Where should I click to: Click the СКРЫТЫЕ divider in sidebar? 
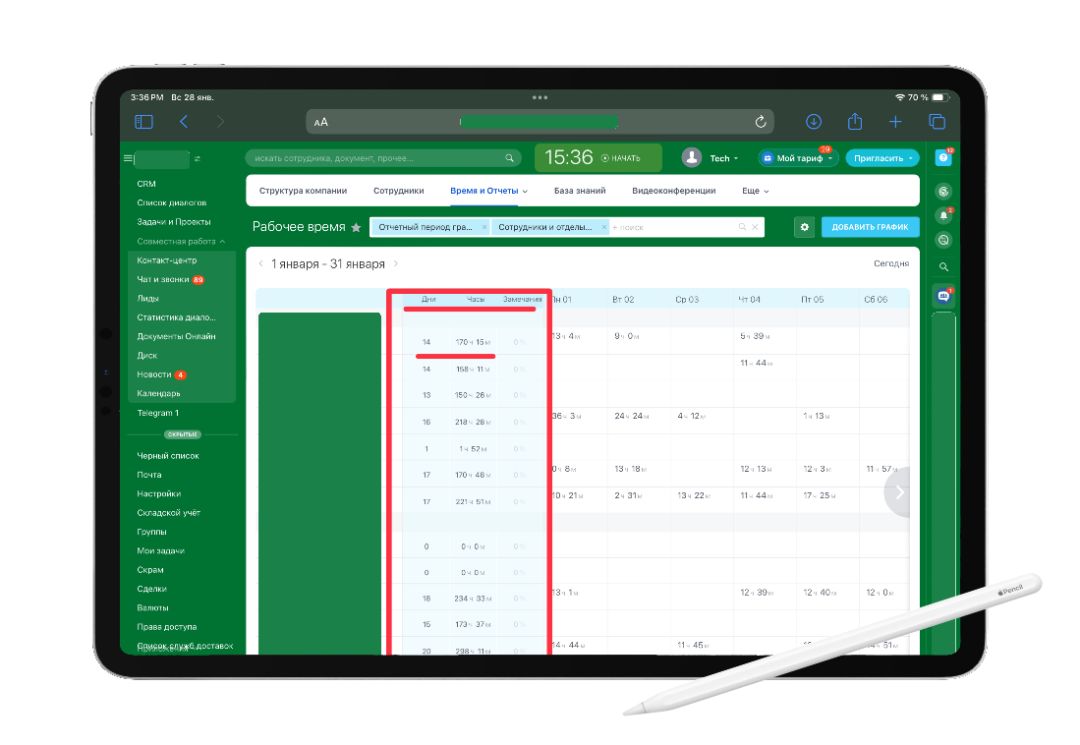coord(183,434)
